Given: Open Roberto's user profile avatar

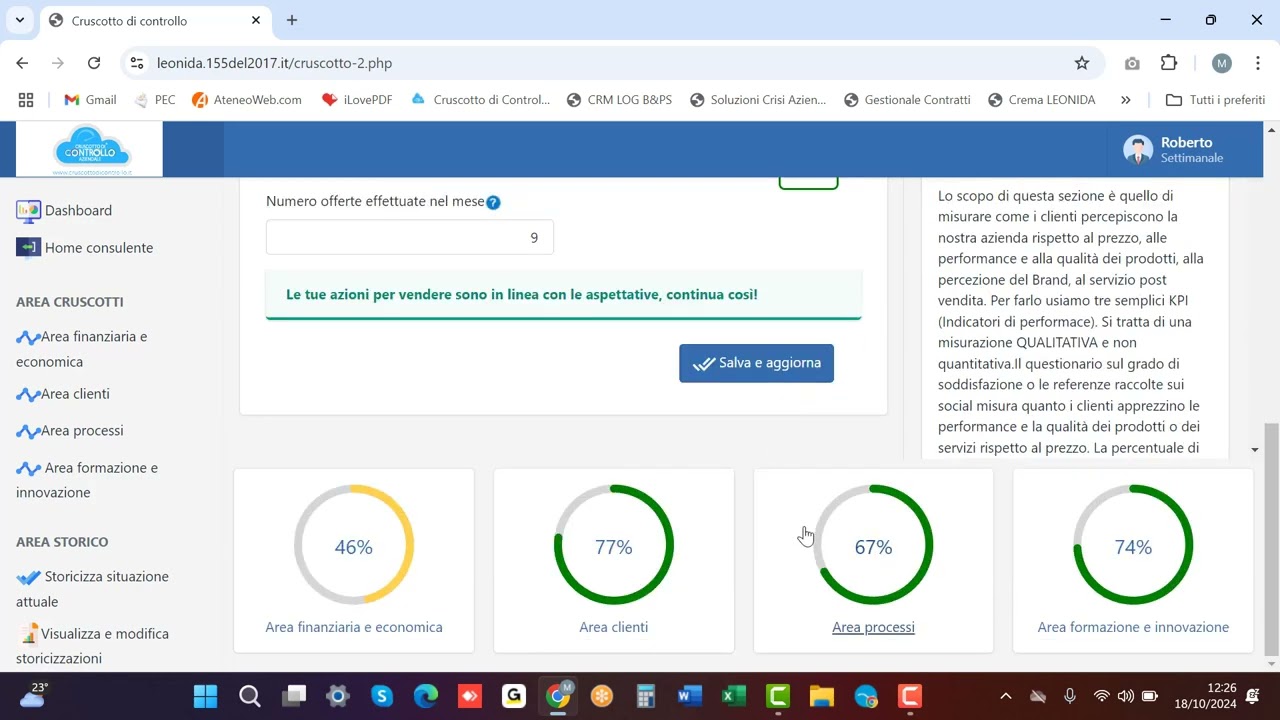Looking at the screenshot, I should (x=1137, y=150).
